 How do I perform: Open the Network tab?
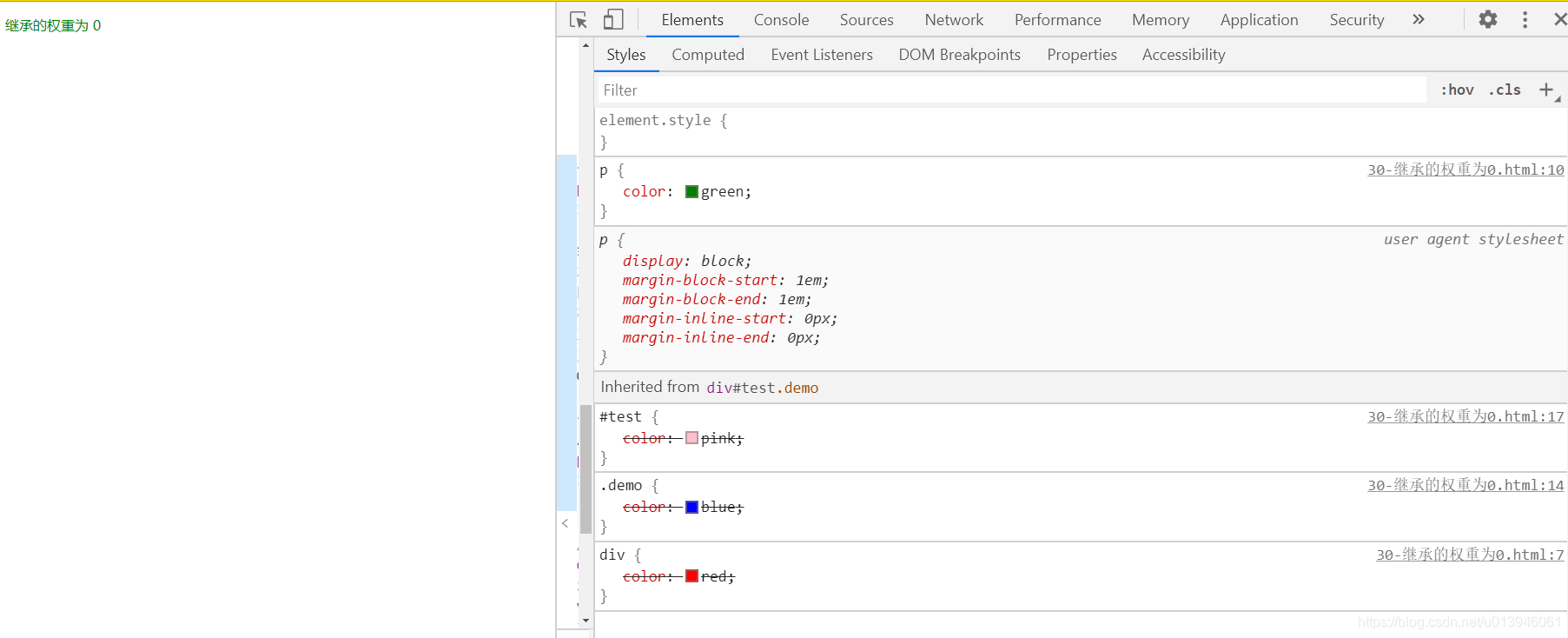954,19
